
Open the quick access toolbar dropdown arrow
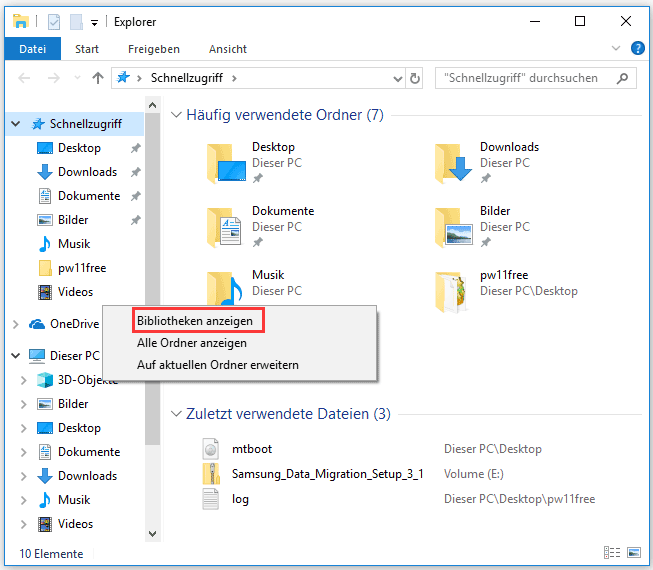(x=95, y=23)
